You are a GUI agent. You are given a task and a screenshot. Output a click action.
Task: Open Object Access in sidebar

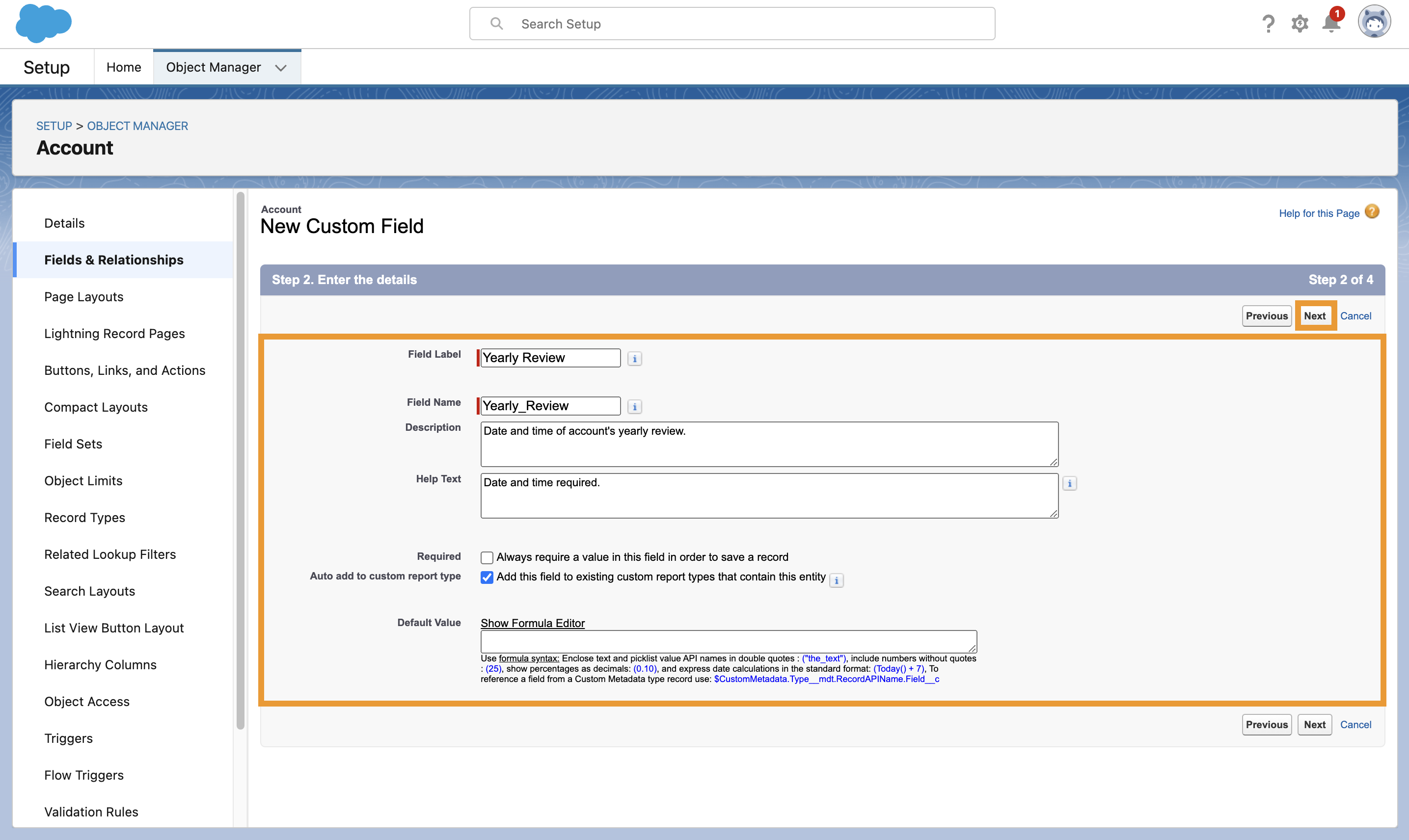(x=86, y=701)
